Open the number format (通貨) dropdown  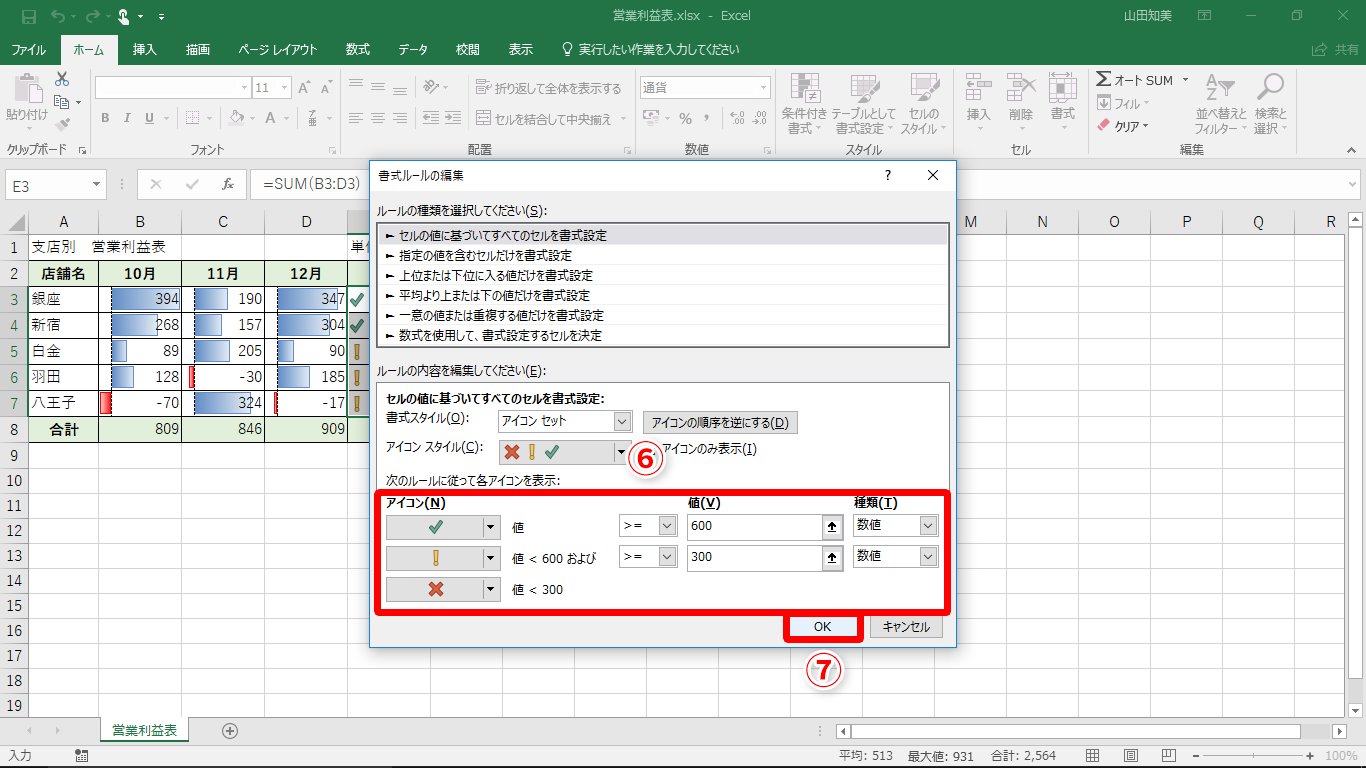[763, 88]
